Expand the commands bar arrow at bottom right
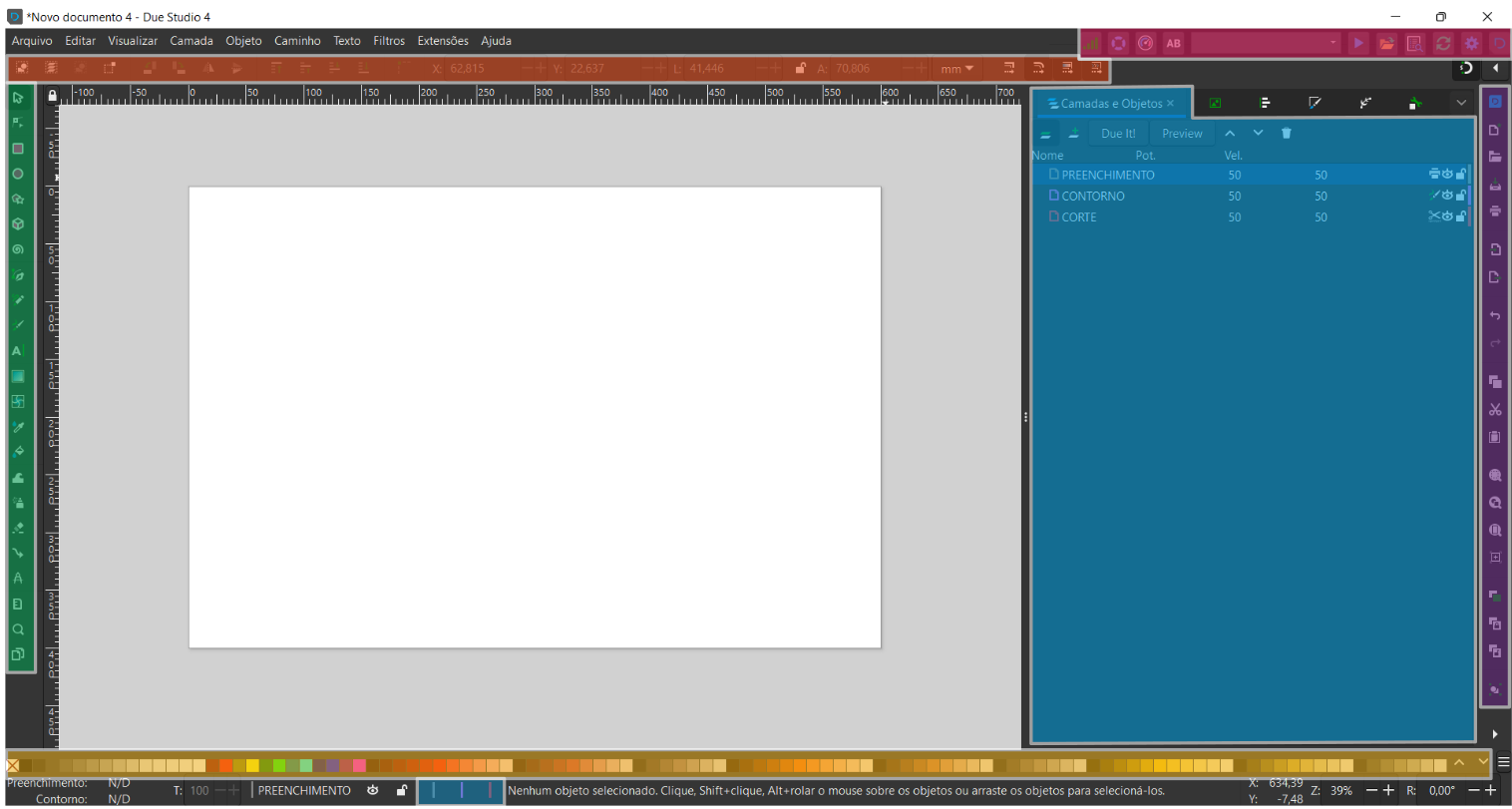Screen dimensions: 1512x809 tap(1495, 734)
